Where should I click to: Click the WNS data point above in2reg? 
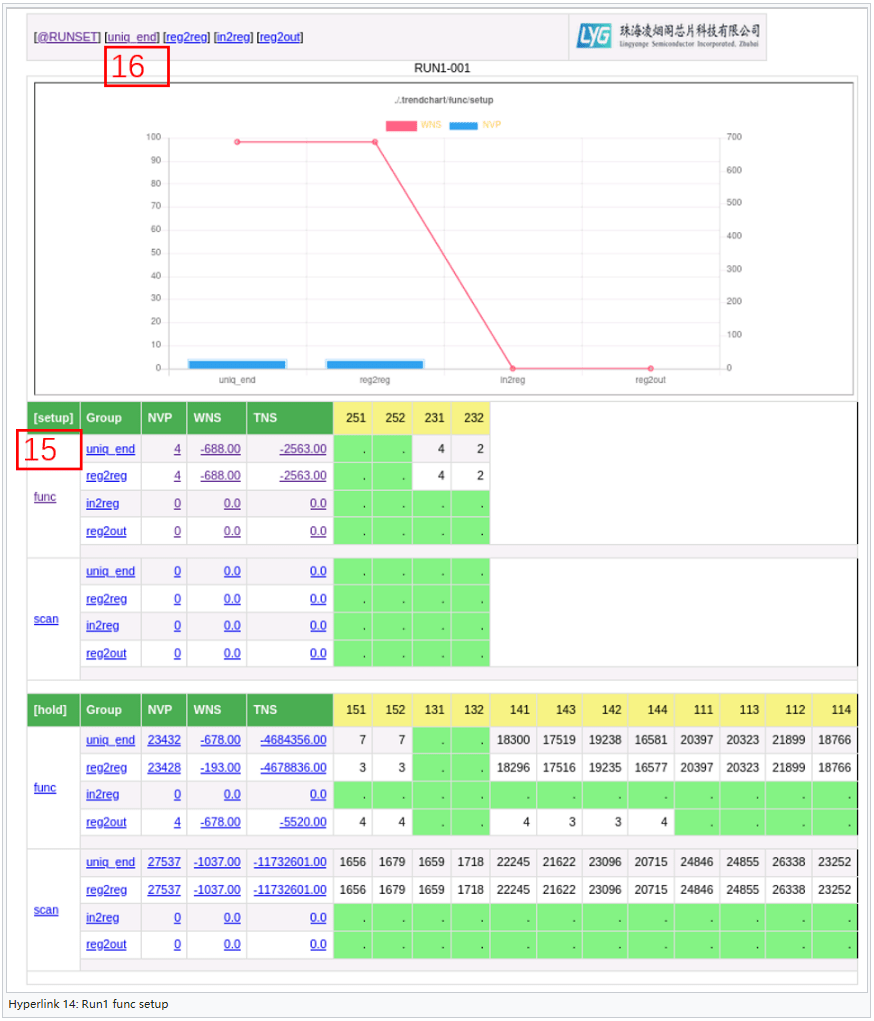point(513,369)
